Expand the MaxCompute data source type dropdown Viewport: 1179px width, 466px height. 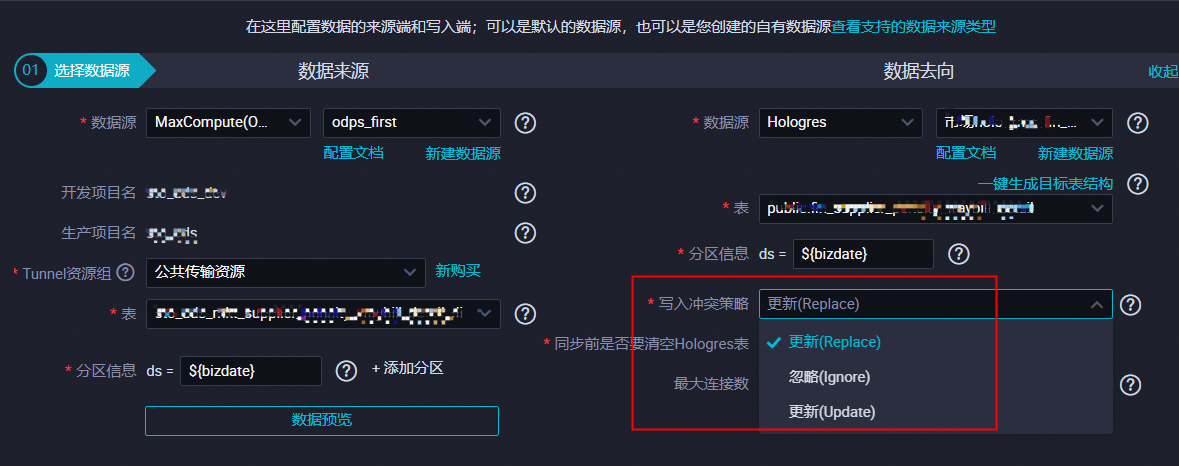[x=228, y=123]
